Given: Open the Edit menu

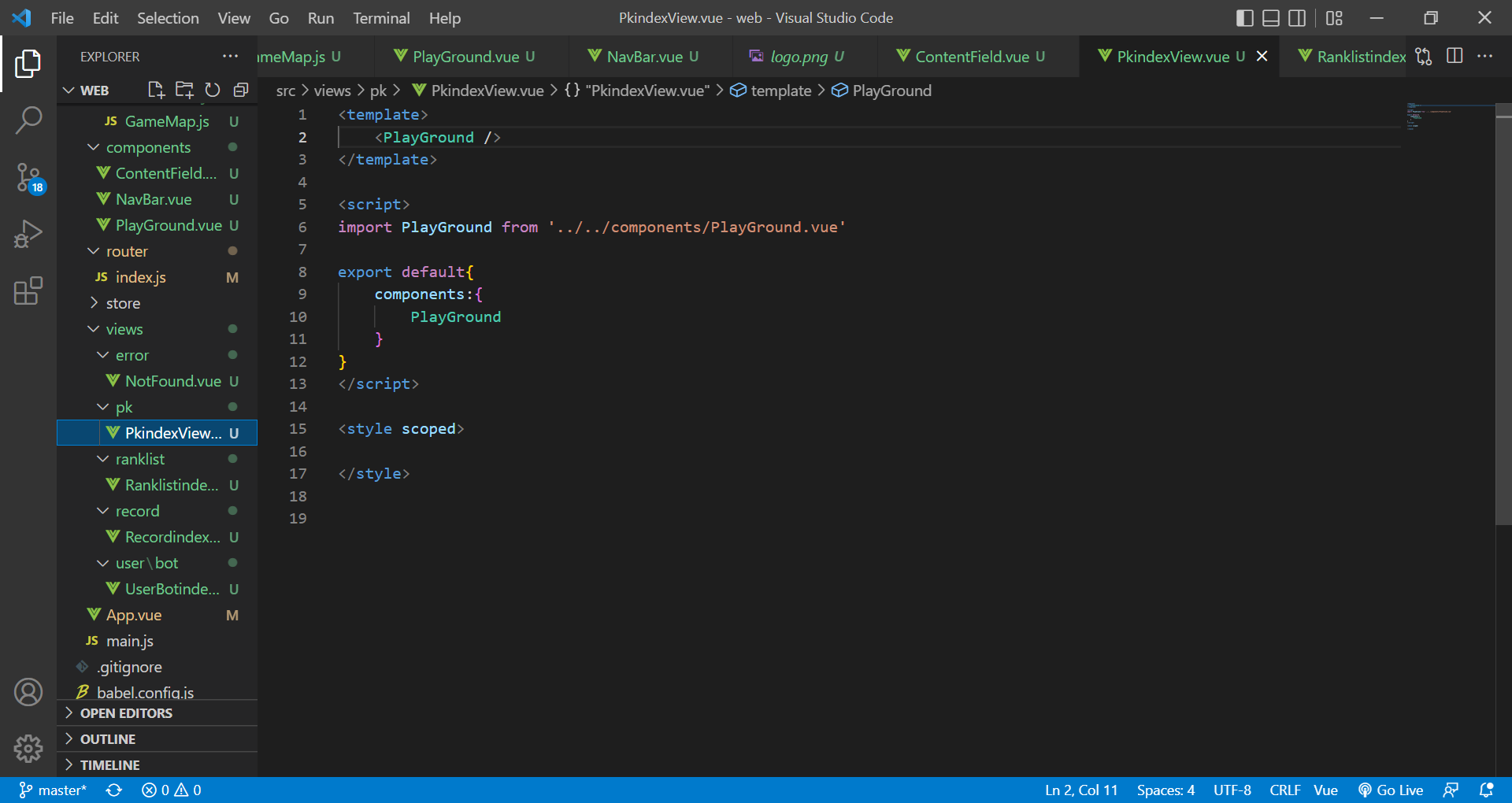Looking at the screenshot, I should pos(106,17).
